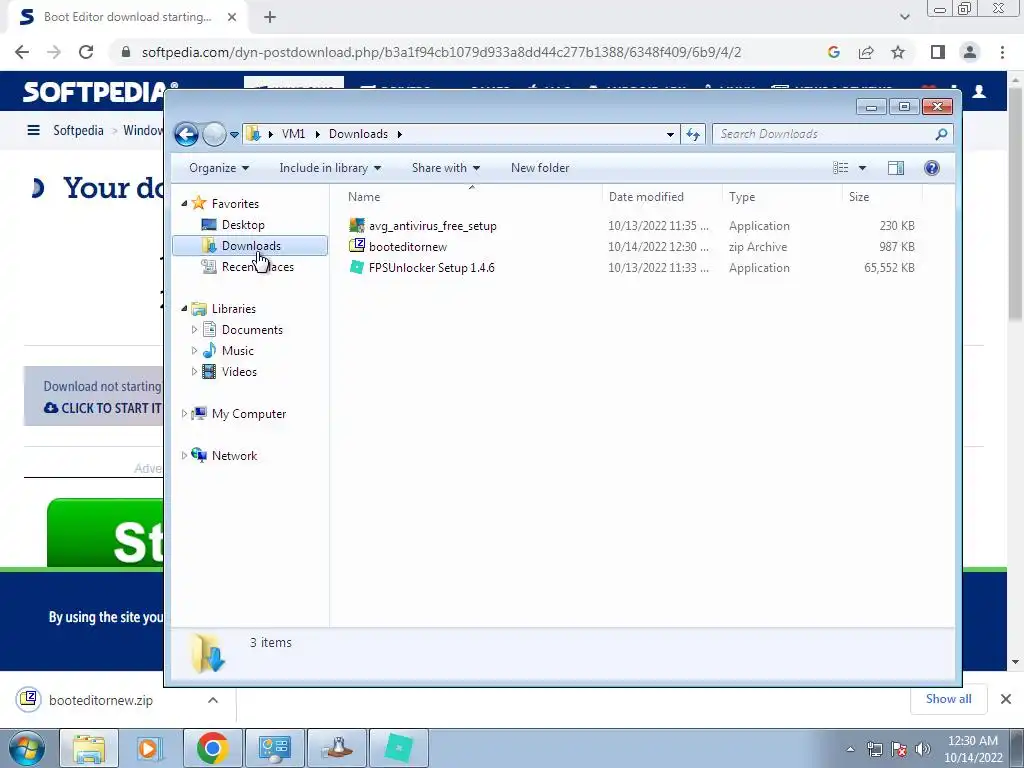The height and width of the screenshot is (768, 1024).
Task: Open the Organize menu
Action: pos(219,168)
